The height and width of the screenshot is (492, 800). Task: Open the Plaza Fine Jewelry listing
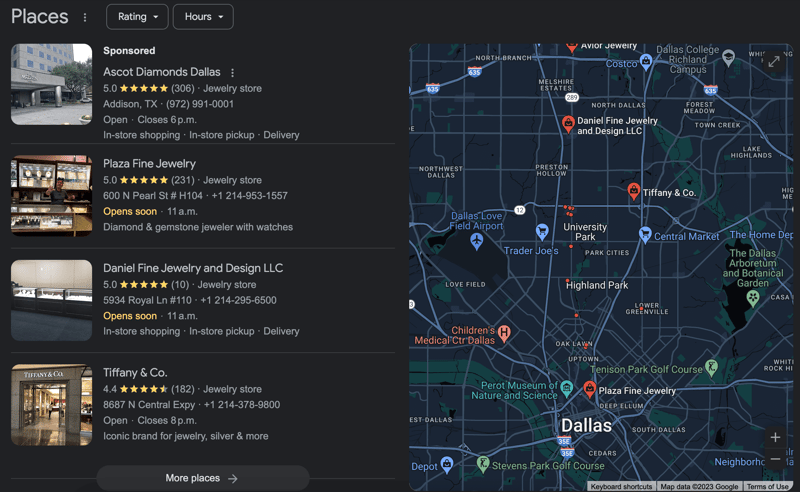(x=149, y=163)
